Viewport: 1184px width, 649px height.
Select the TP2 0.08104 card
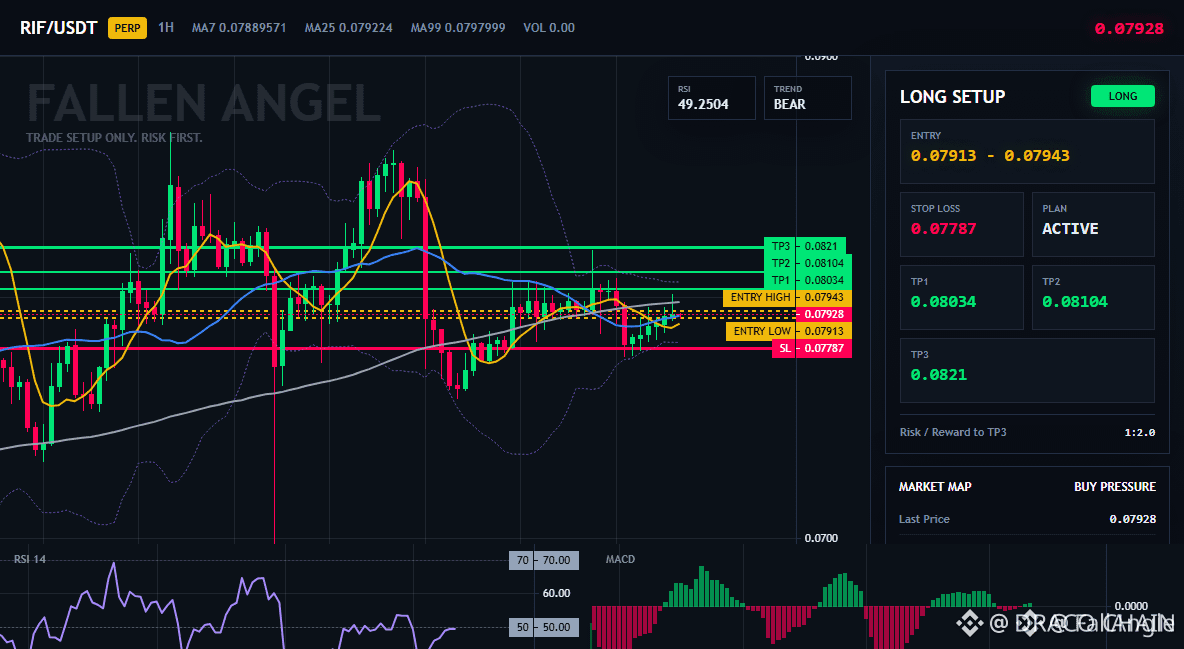[1093, 297]
